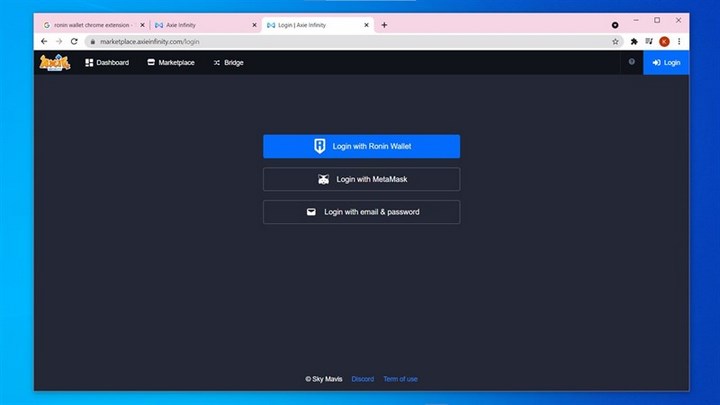
Task: Open the Bridge page
Action: click(228, 63)
